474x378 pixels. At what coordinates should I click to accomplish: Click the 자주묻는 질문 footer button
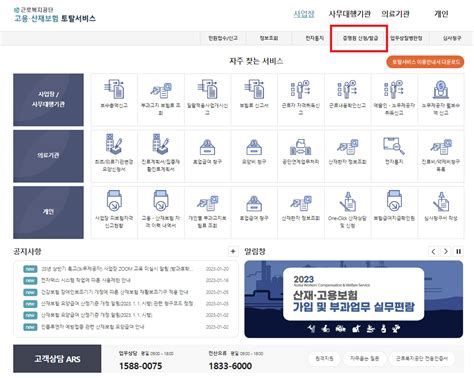(x=364, y=359)
